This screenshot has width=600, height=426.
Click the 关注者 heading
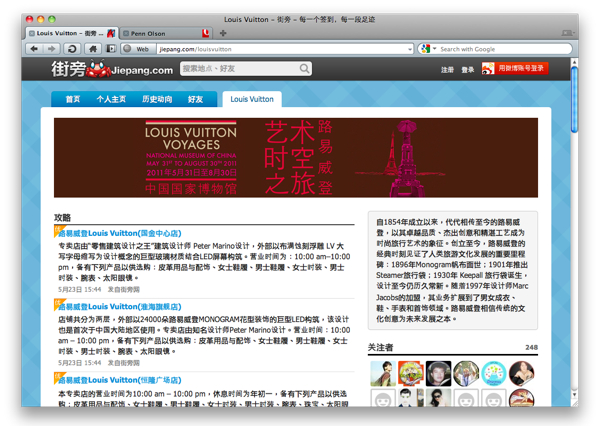click(380, 348)
